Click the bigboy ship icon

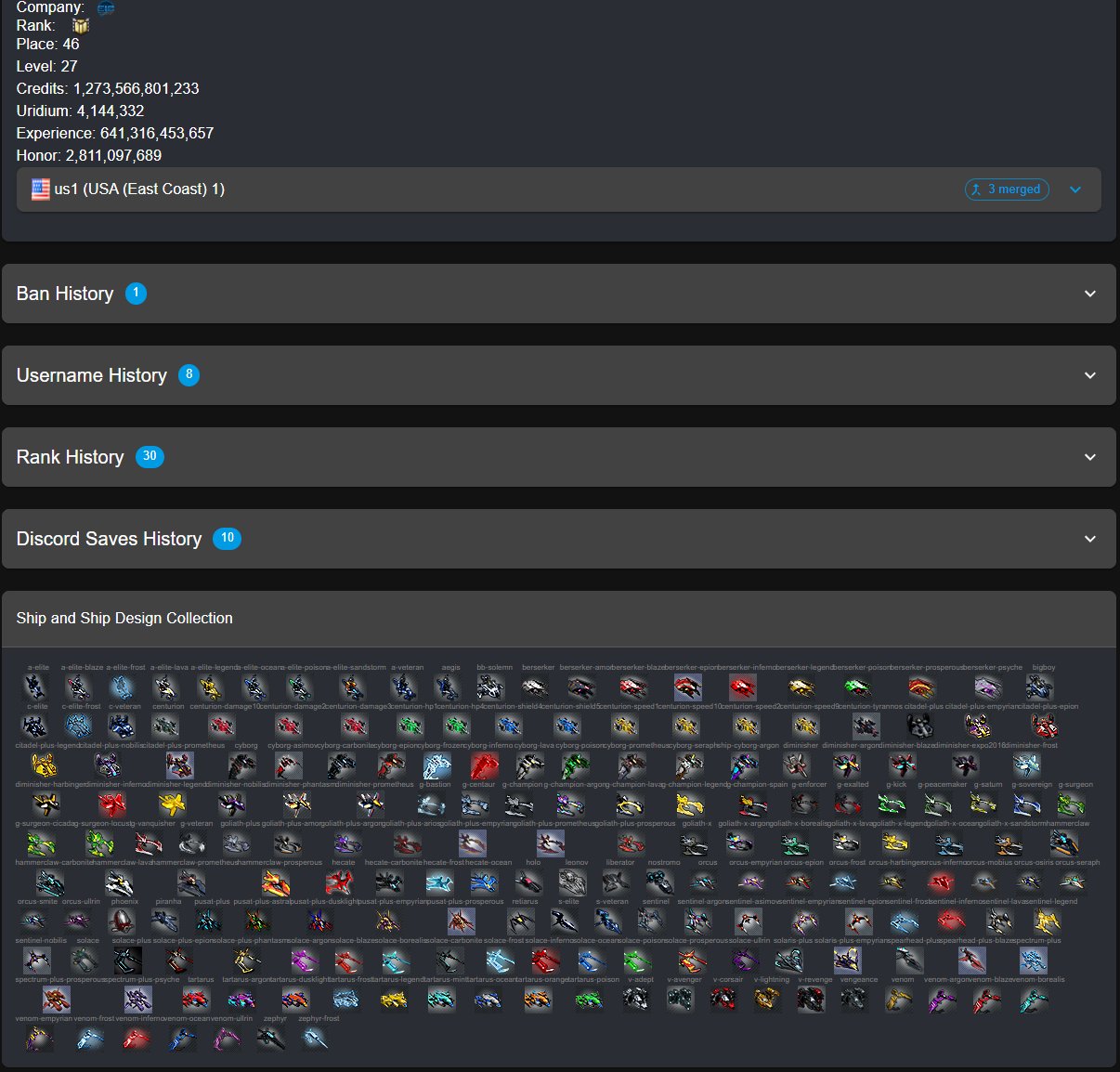point(1039,687)
